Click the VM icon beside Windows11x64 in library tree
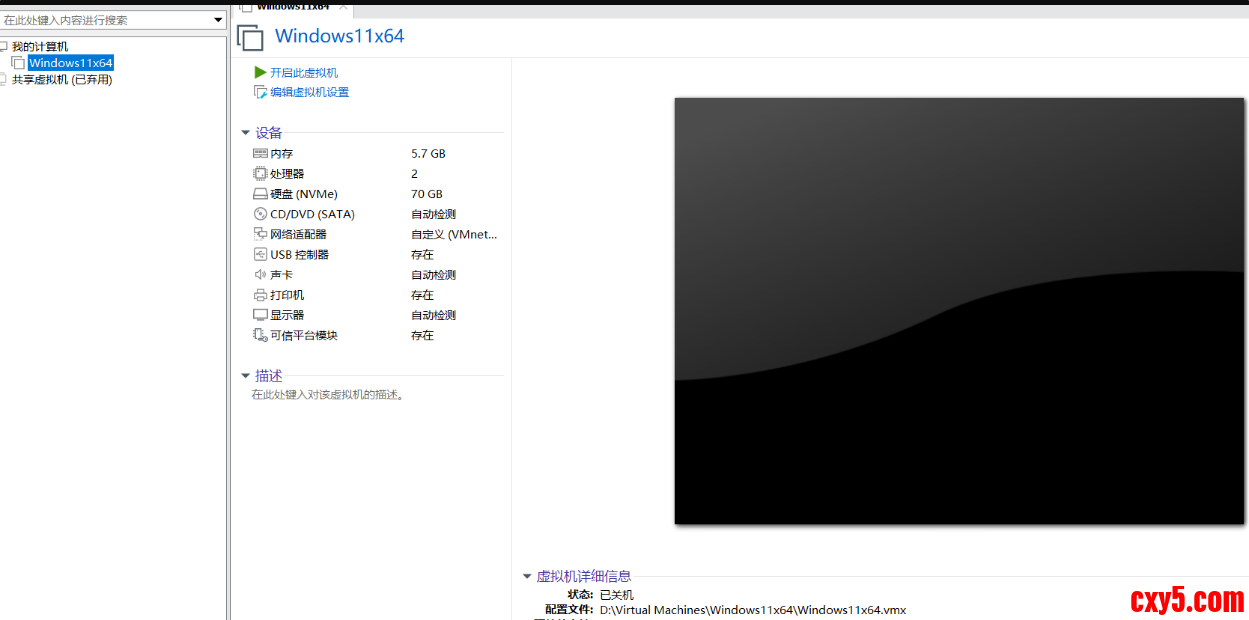Viewport: 1249px width, 620px height. [19, 63]
